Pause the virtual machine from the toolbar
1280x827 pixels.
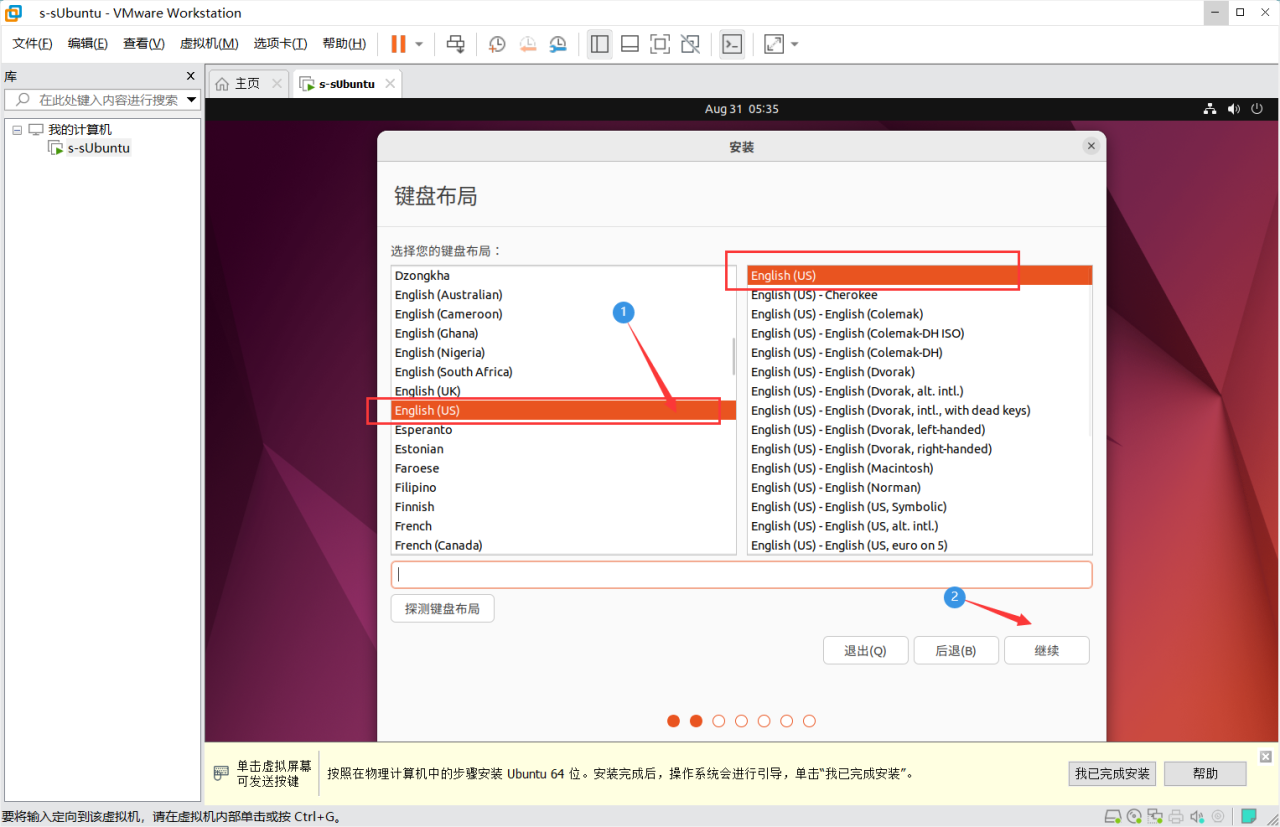click(x=398, y=44)
